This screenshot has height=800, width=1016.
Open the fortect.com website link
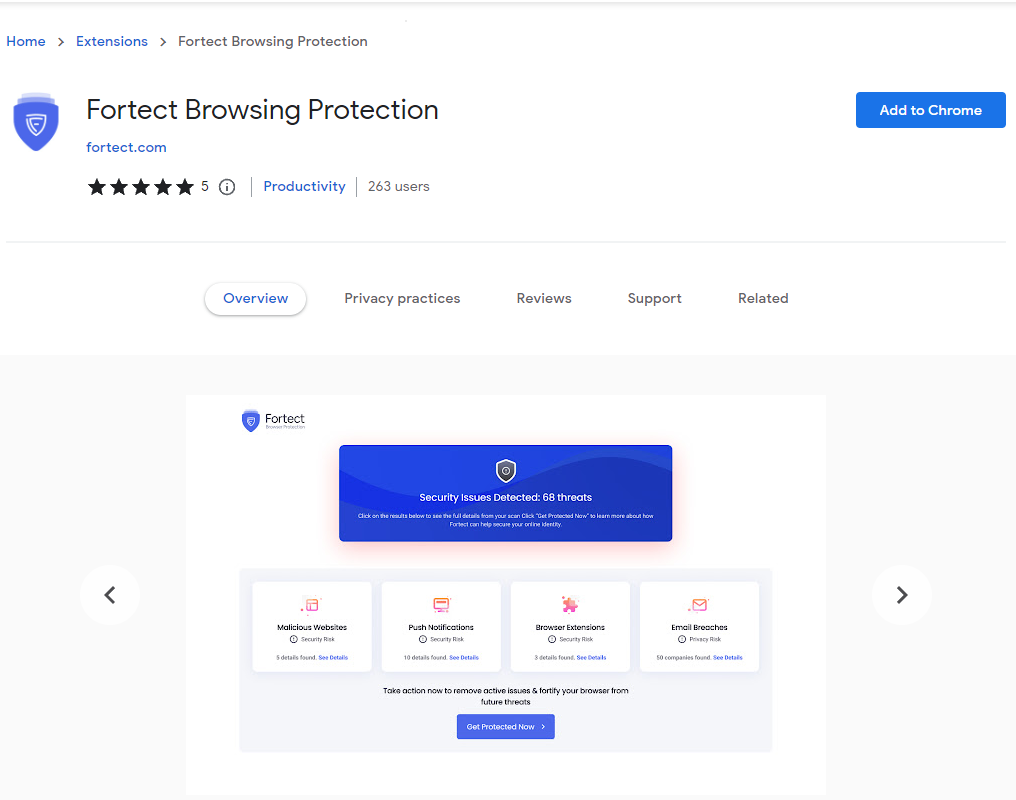tap(126, 147)
